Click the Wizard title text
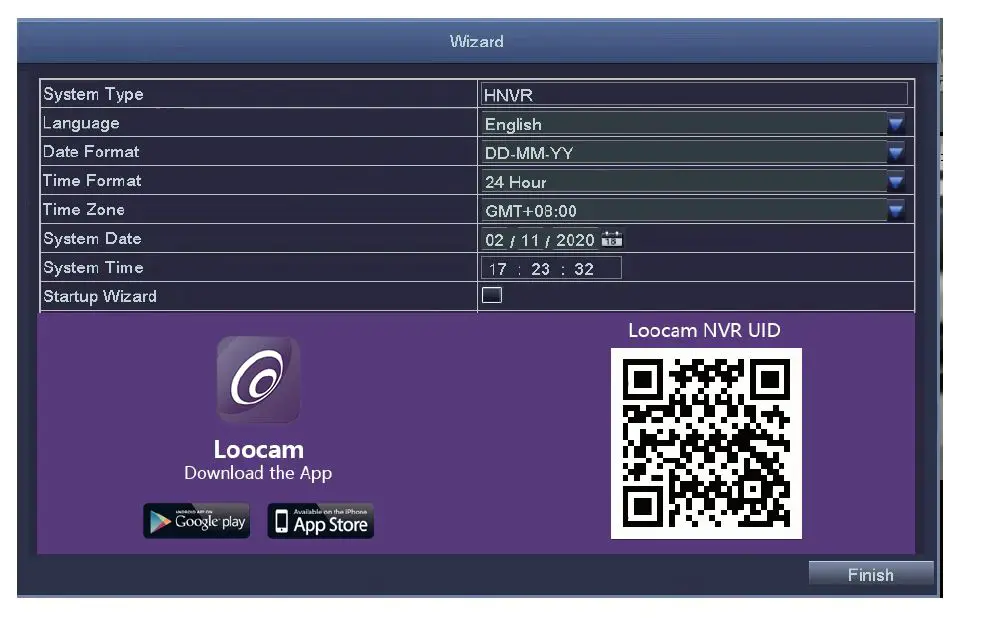Image resolution: width=984 pixels, height=618 pixels. click(476, 41)
